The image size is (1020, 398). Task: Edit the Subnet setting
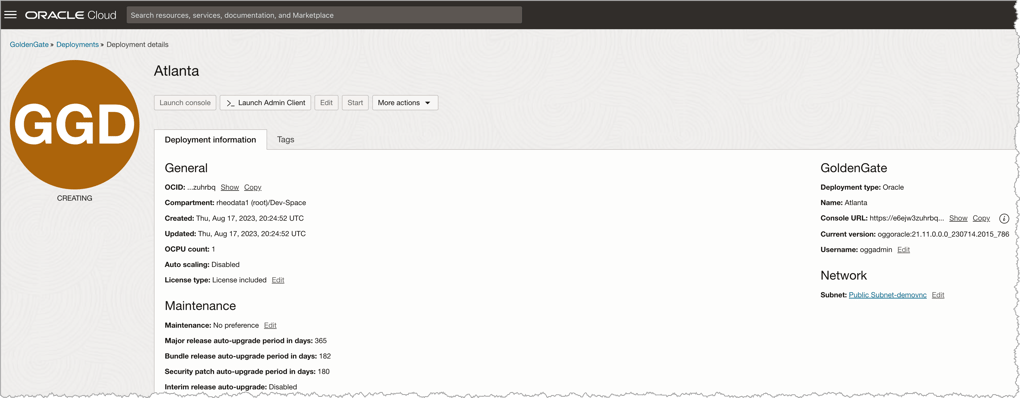[938, 295]
